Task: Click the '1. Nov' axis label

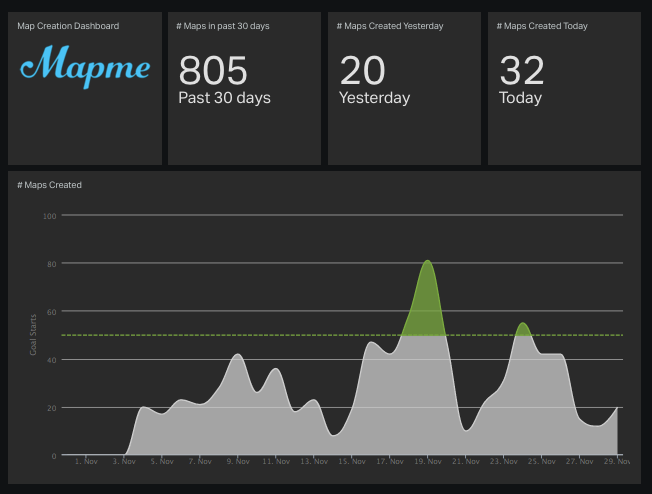Action: (x=86, y=461)
